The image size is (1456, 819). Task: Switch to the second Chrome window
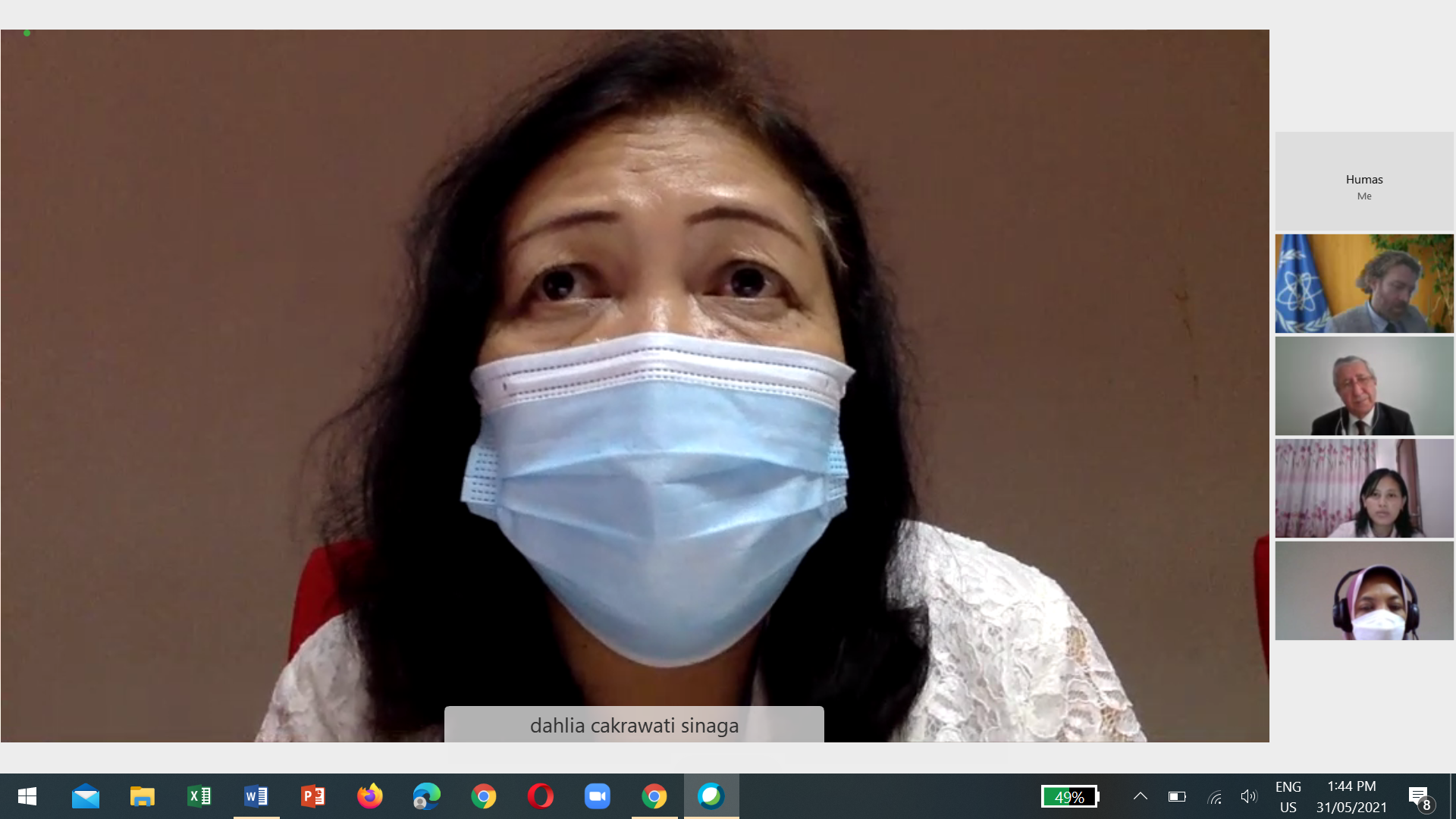tap(654, 796)
